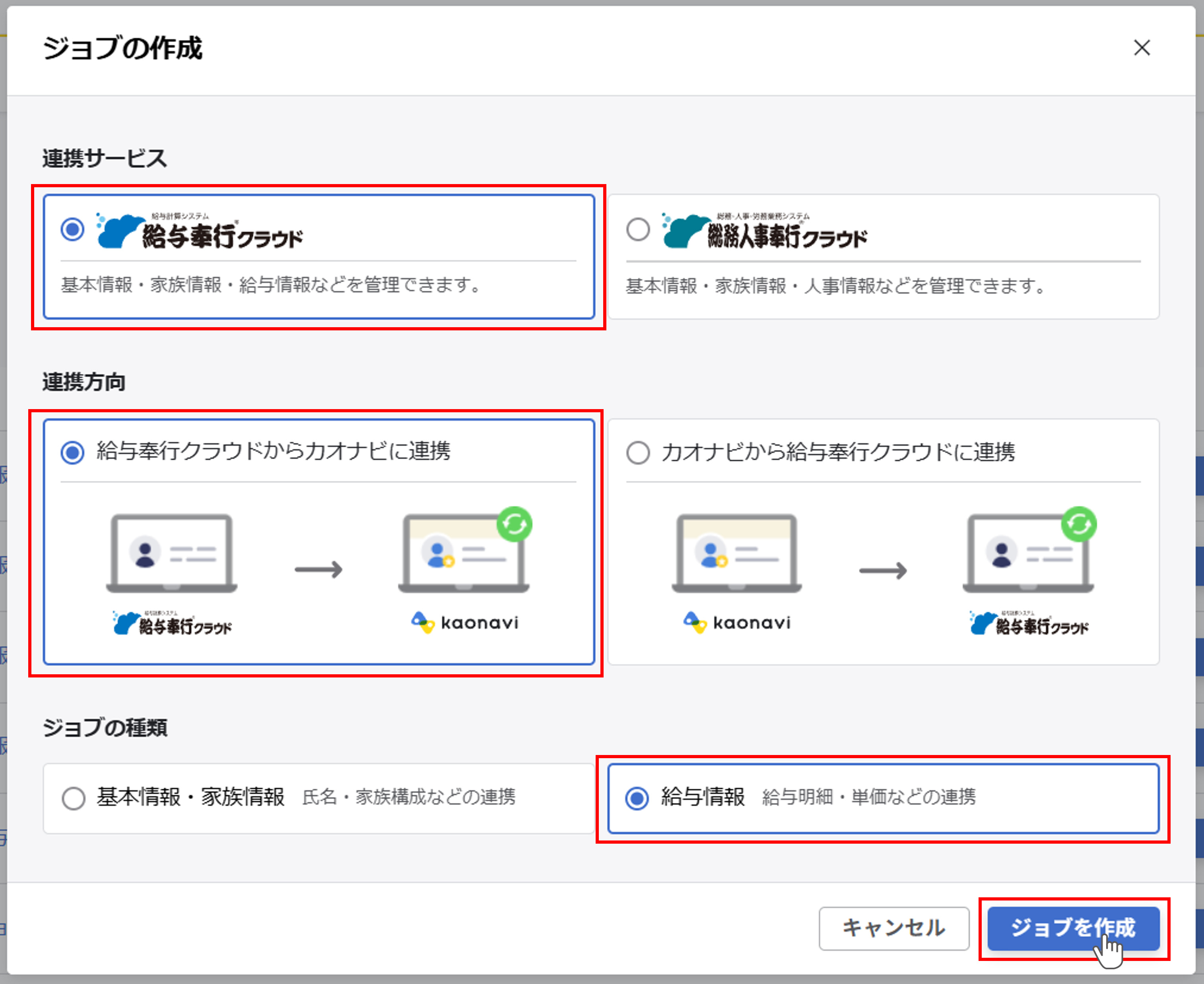Click the 給与奉行クラウド logo in service card

coord(200,231)
